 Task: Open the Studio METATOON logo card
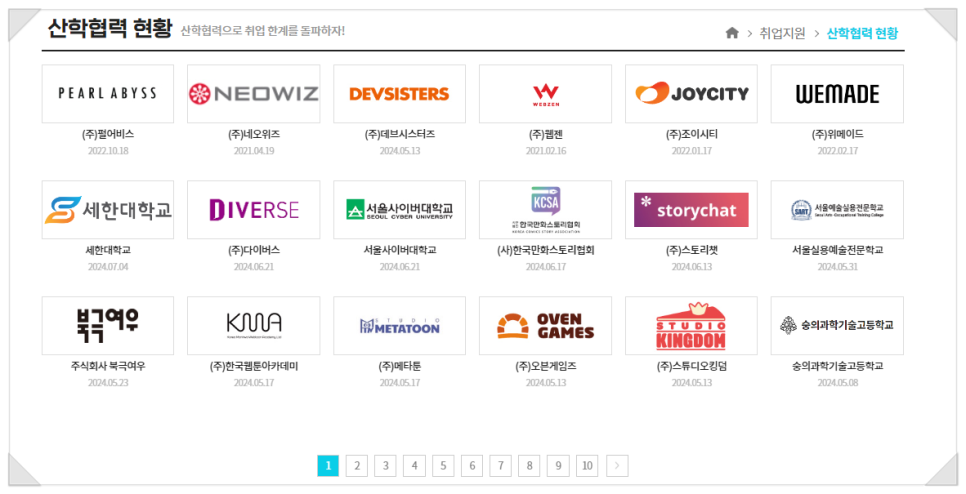(x=399, y=325)
